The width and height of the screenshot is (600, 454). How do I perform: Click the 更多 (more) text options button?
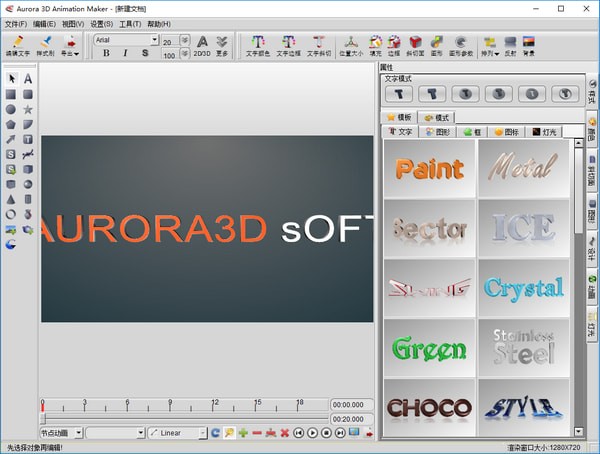[221, 44]
